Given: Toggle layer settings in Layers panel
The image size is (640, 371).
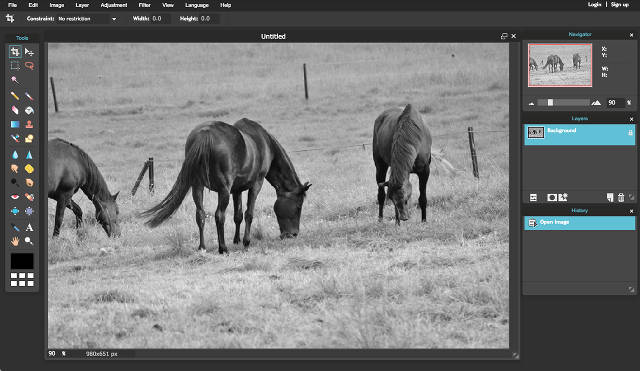Looking at the screenshot, I should coord(533,198).
